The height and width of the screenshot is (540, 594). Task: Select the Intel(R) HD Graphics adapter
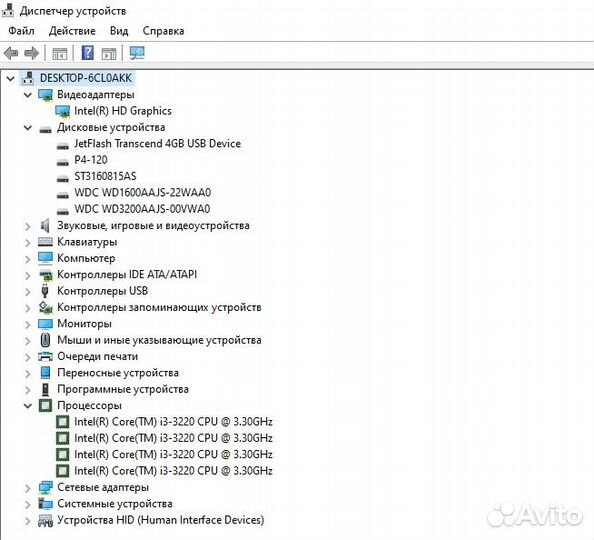pyautogui.click(x=123, y=111)
